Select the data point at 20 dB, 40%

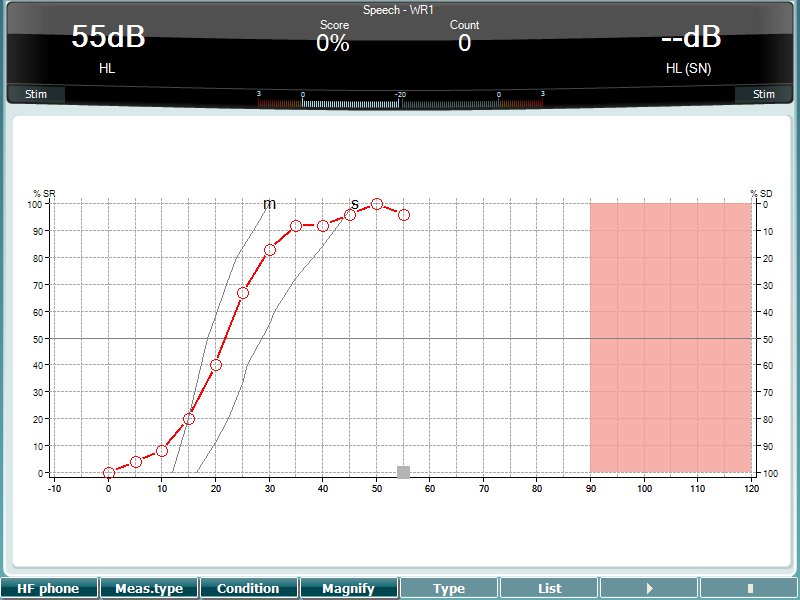click(x=216, y=365)
